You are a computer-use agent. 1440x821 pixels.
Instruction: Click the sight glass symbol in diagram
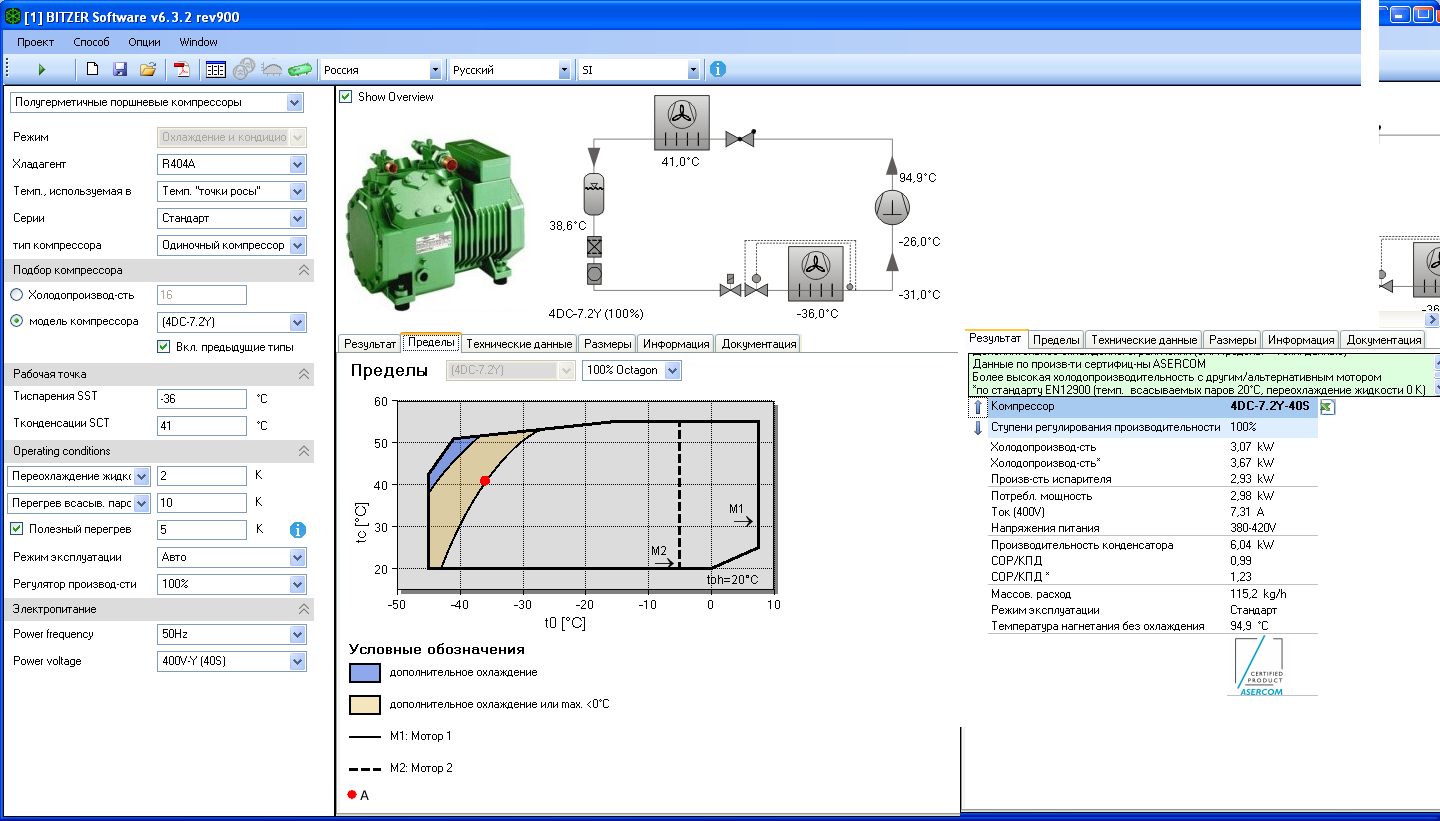pyautogui.click(x=593, y=273)
